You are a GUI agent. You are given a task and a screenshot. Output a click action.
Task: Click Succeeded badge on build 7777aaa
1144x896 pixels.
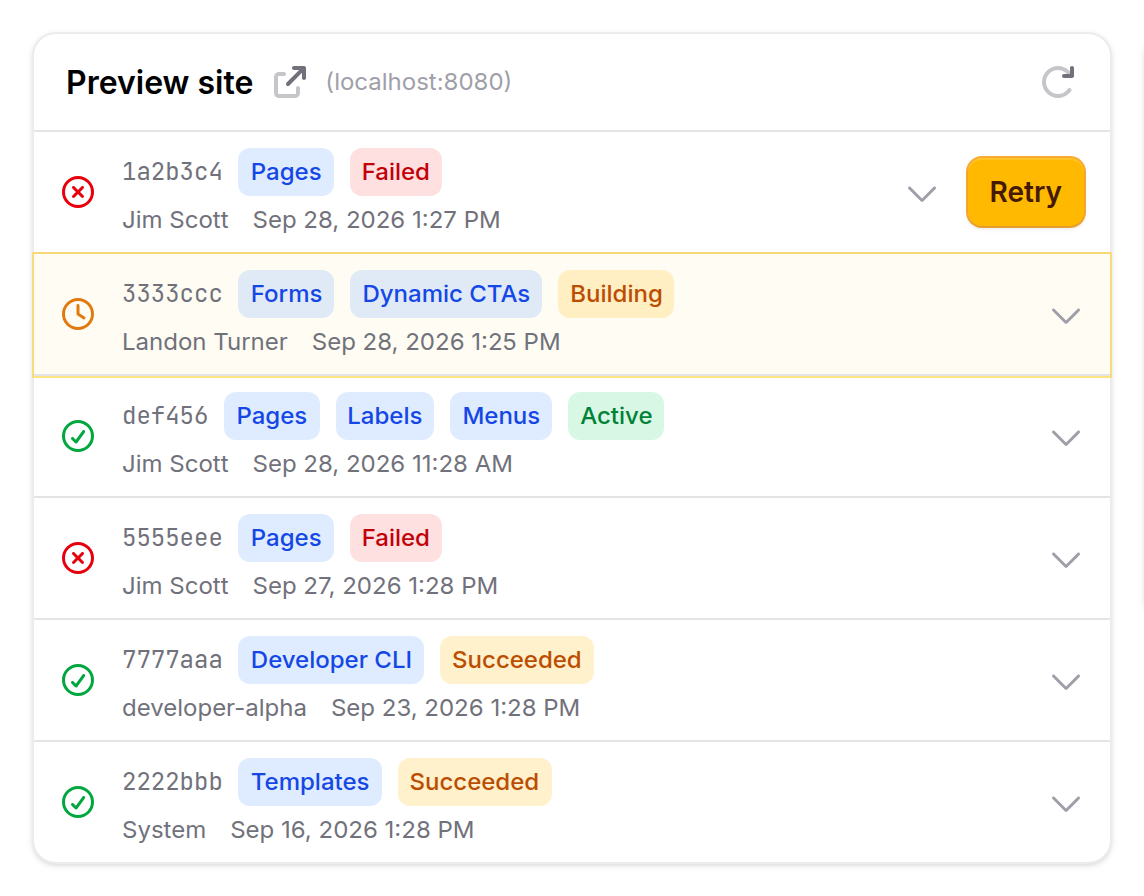pos(517,660)
